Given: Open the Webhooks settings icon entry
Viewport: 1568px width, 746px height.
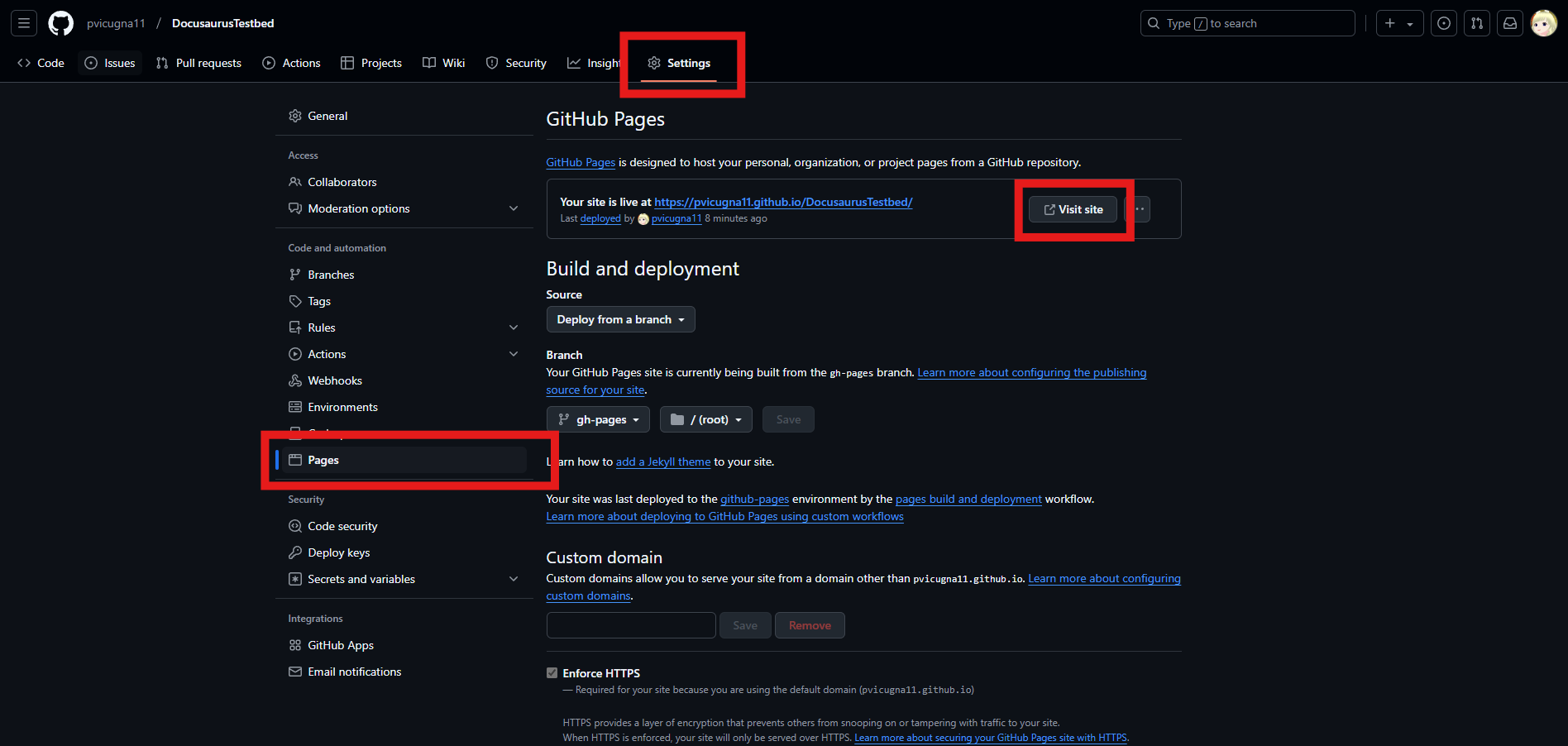Looking at the screenshot, I should [x=295, y=380].
